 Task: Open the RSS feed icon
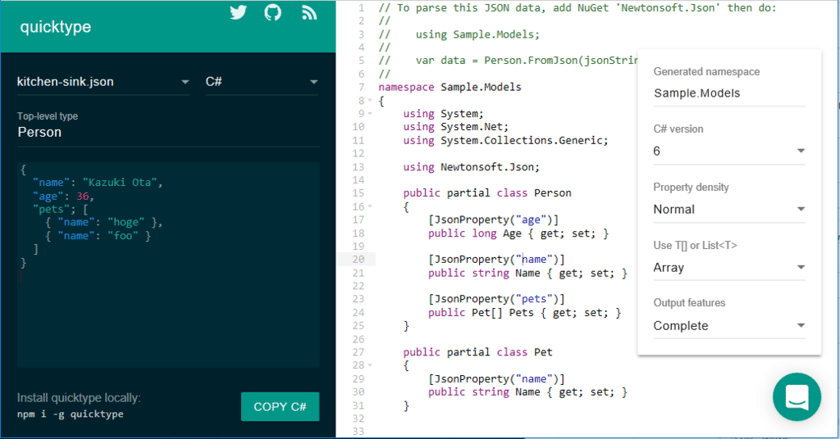click(309, 12)
